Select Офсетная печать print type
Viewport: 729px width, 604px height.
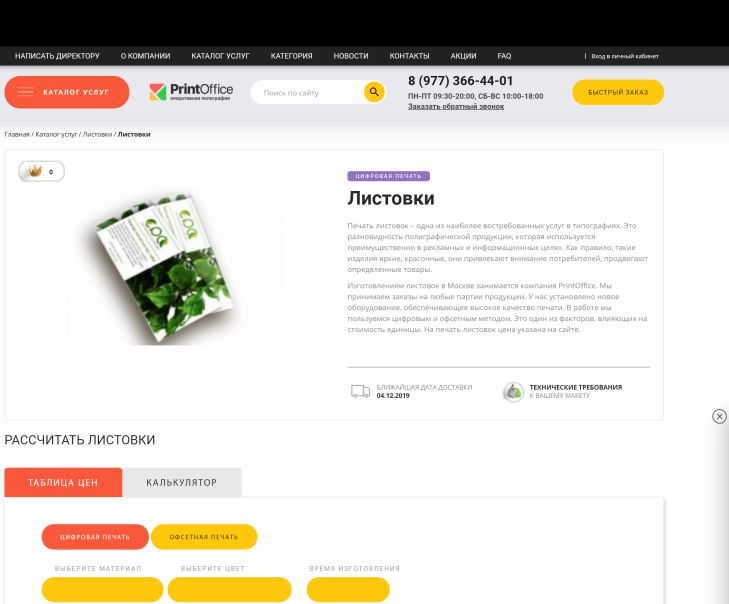[204, 537]
